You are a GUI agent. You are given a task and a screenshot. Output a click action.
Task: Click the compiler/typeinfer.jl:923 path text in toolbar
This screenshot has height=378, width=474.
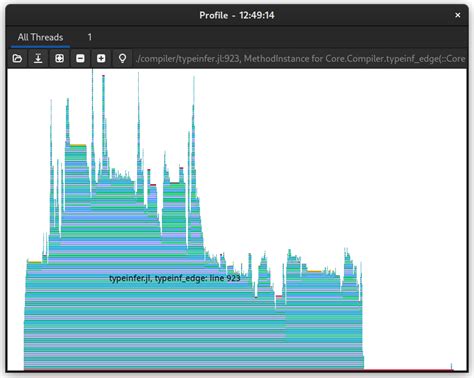click(x=300, y=59)
